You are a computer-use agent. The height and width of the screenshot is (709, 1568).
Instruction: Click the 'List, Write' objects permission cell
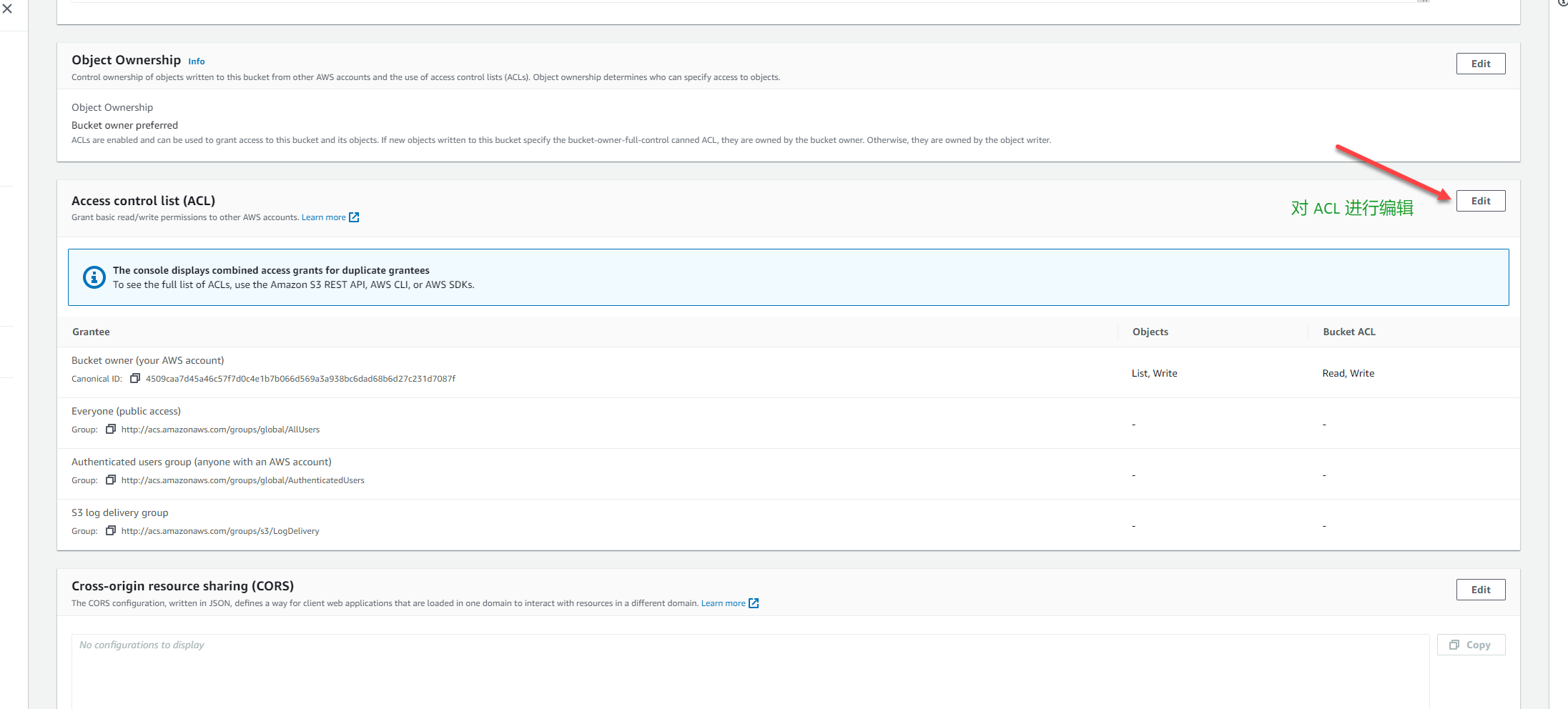1154,373
